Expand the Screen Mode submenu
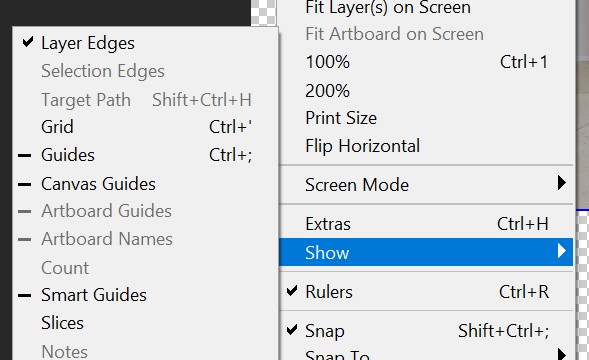 (426, 185)
